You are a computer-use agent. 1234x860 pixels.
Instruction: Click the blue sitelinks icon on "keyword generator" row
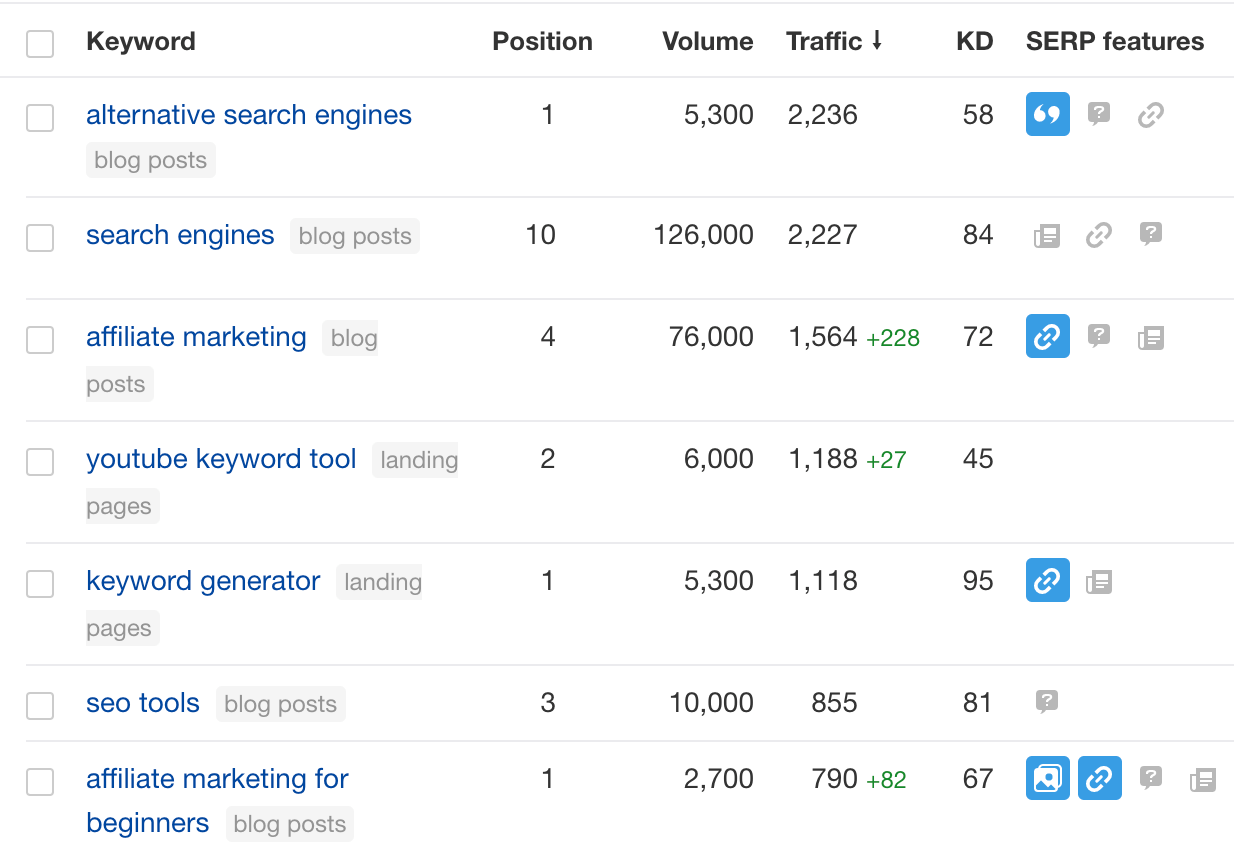[1047, 580]
